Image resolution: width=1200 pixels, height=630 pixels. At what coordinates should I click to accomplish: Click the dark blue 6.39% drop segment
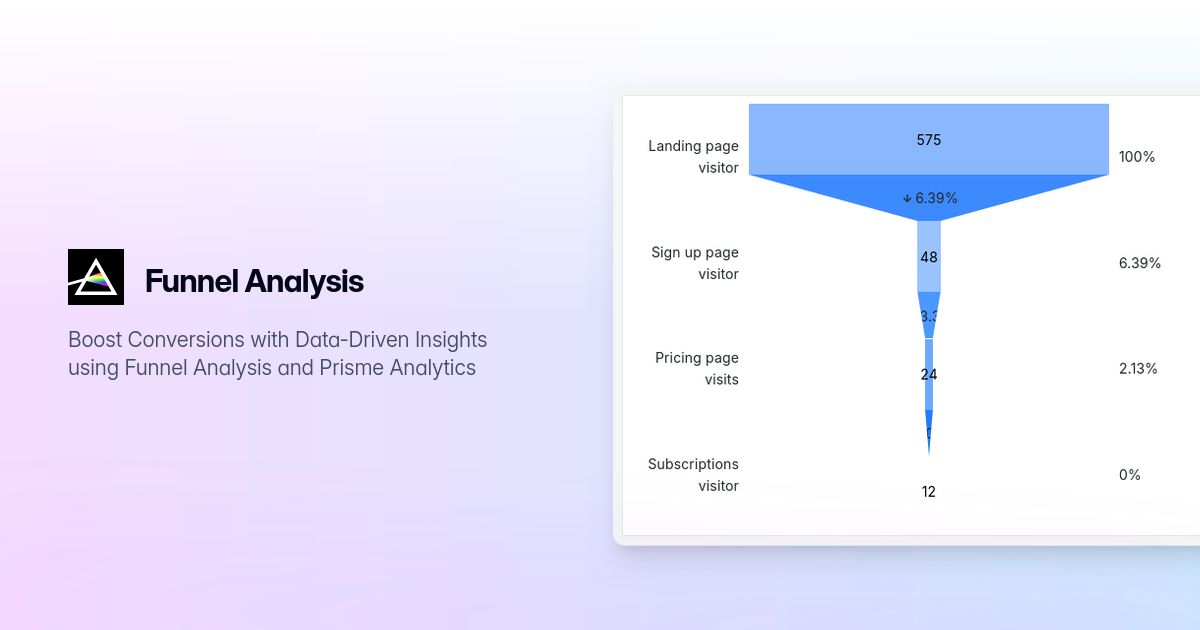[x=929, y=197]
